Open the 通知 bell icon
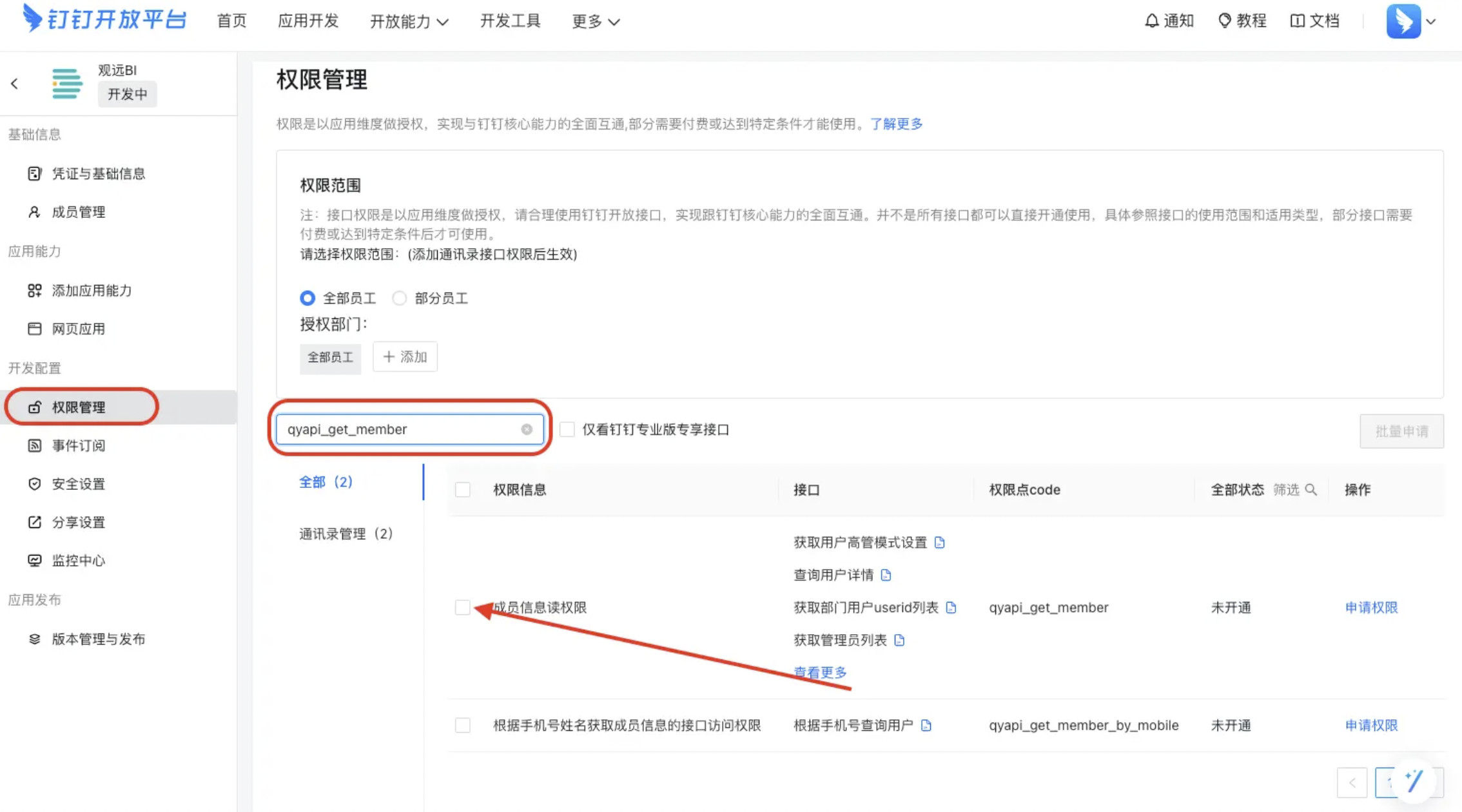1462x812 pixels. (x=1151, y=21)
